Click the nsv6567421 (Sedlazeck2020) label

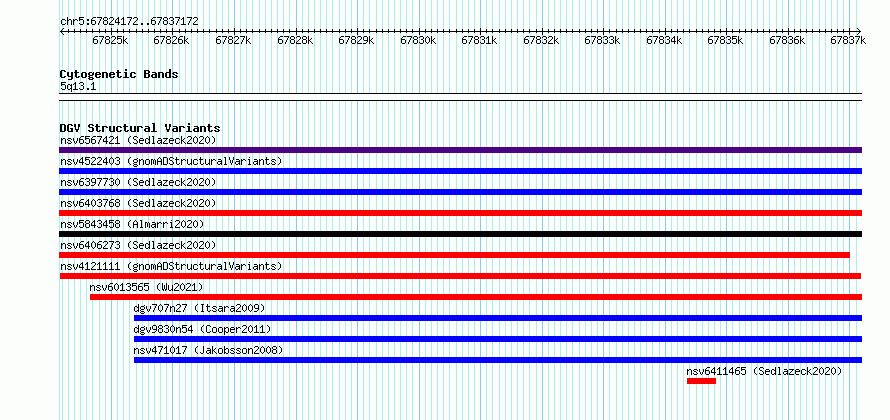click(138, 140)
